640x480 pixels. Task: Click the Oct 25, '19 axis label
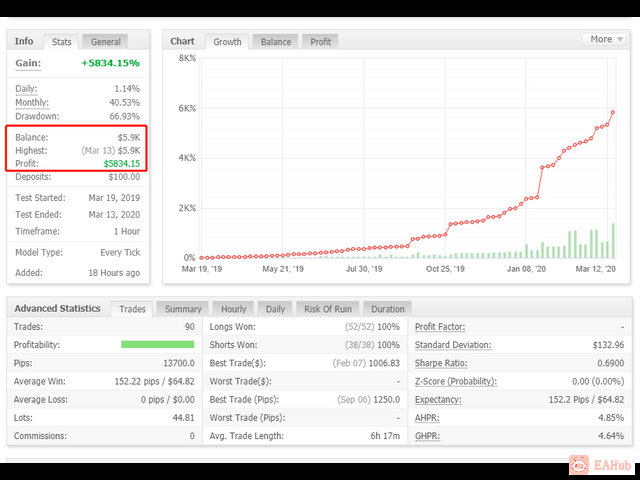point(445,269)
